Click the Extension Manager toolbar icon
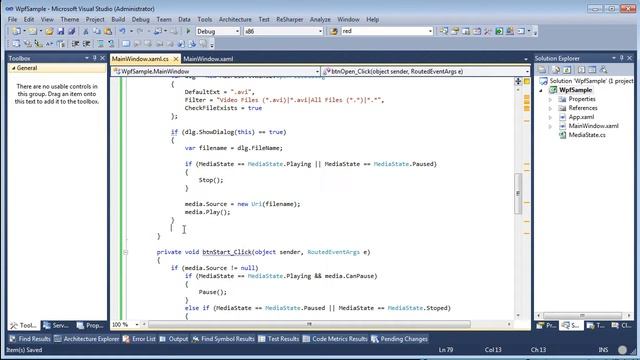Screen dimensions: 640x360 coord(510,31)
